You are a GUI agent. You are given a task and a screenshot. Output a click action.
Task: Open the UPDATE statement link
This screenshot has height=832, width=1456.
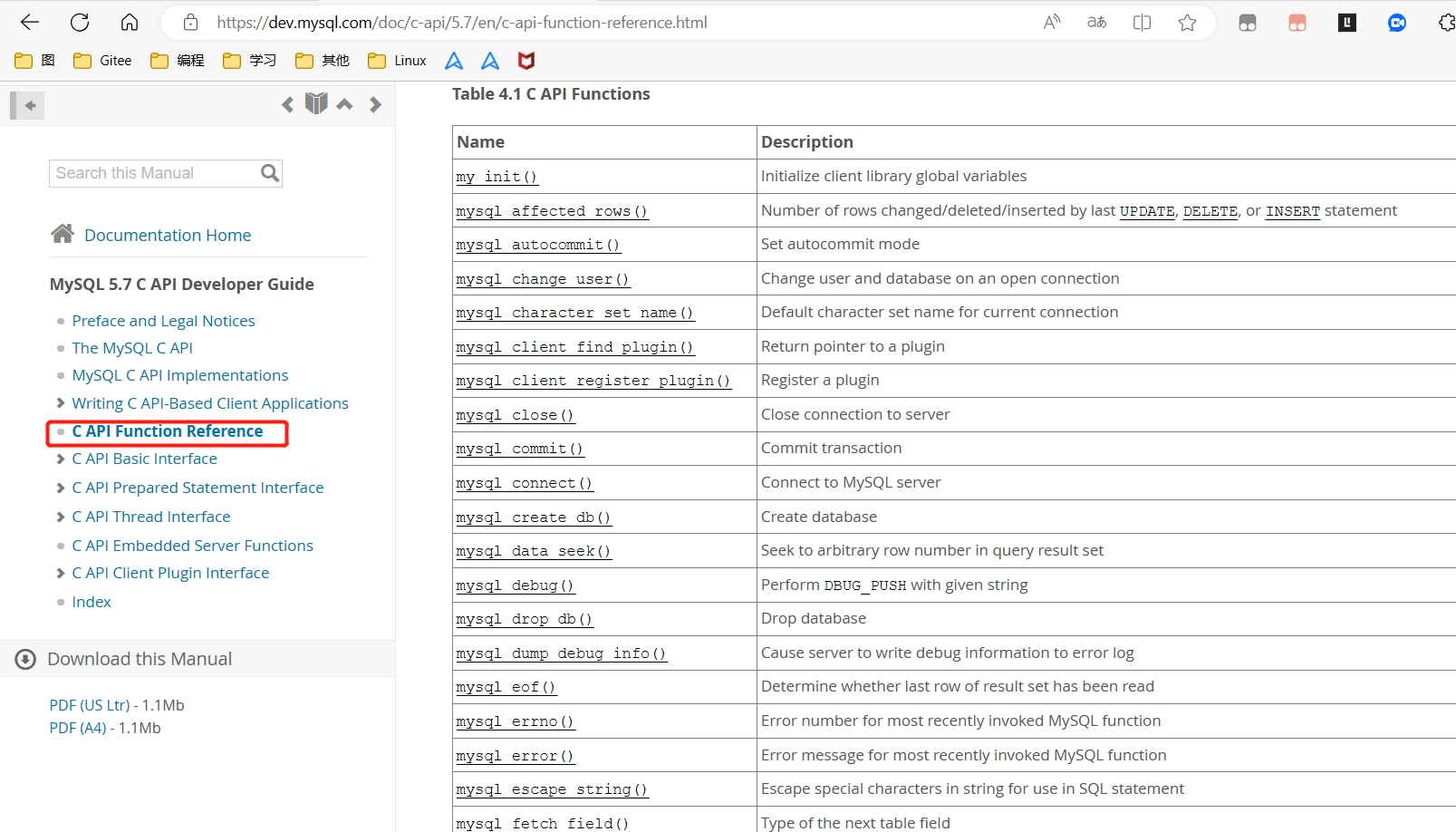(1147, 211)
